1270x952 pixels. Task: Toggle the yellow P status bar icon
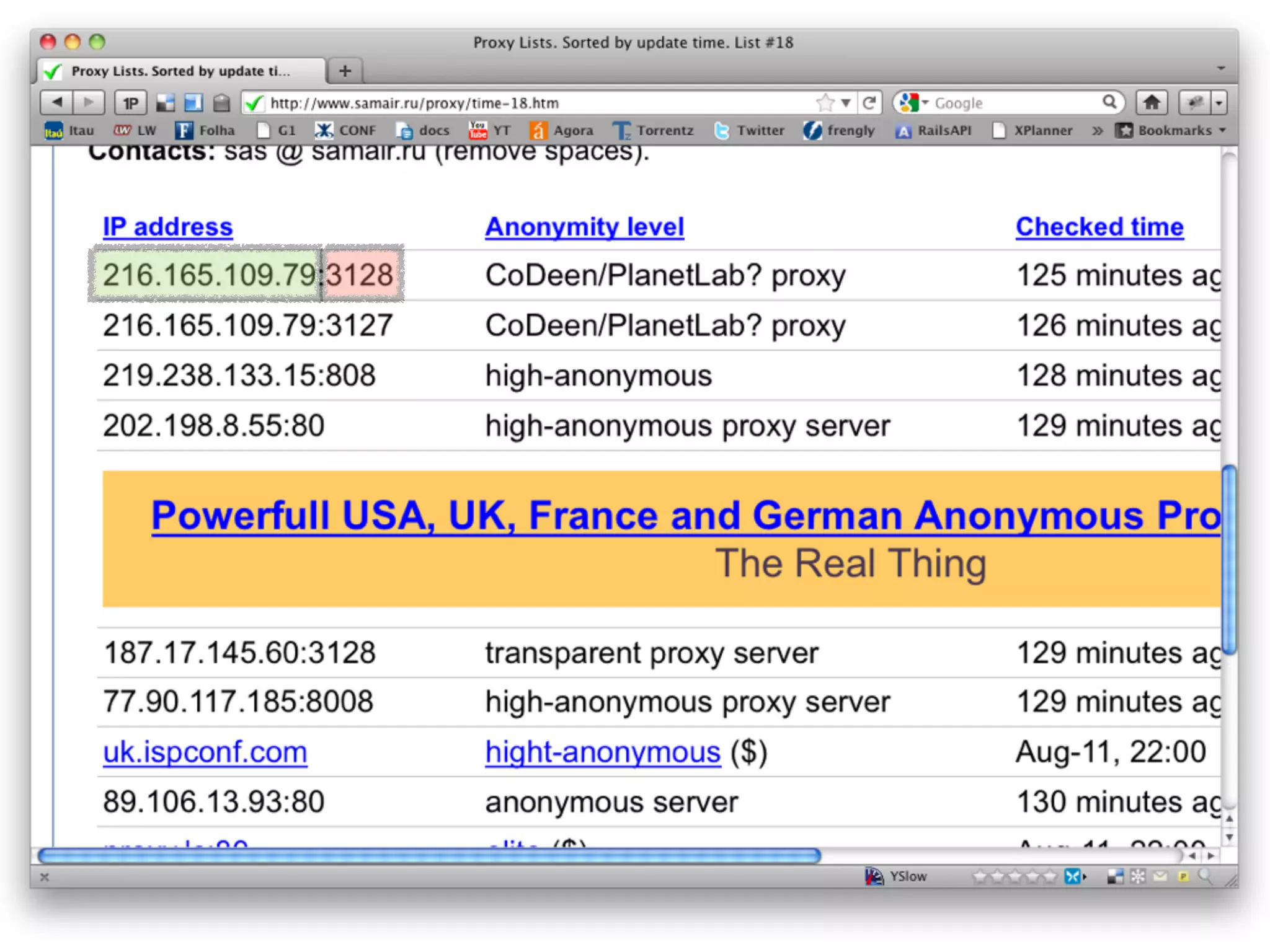tap(1183, 876)
